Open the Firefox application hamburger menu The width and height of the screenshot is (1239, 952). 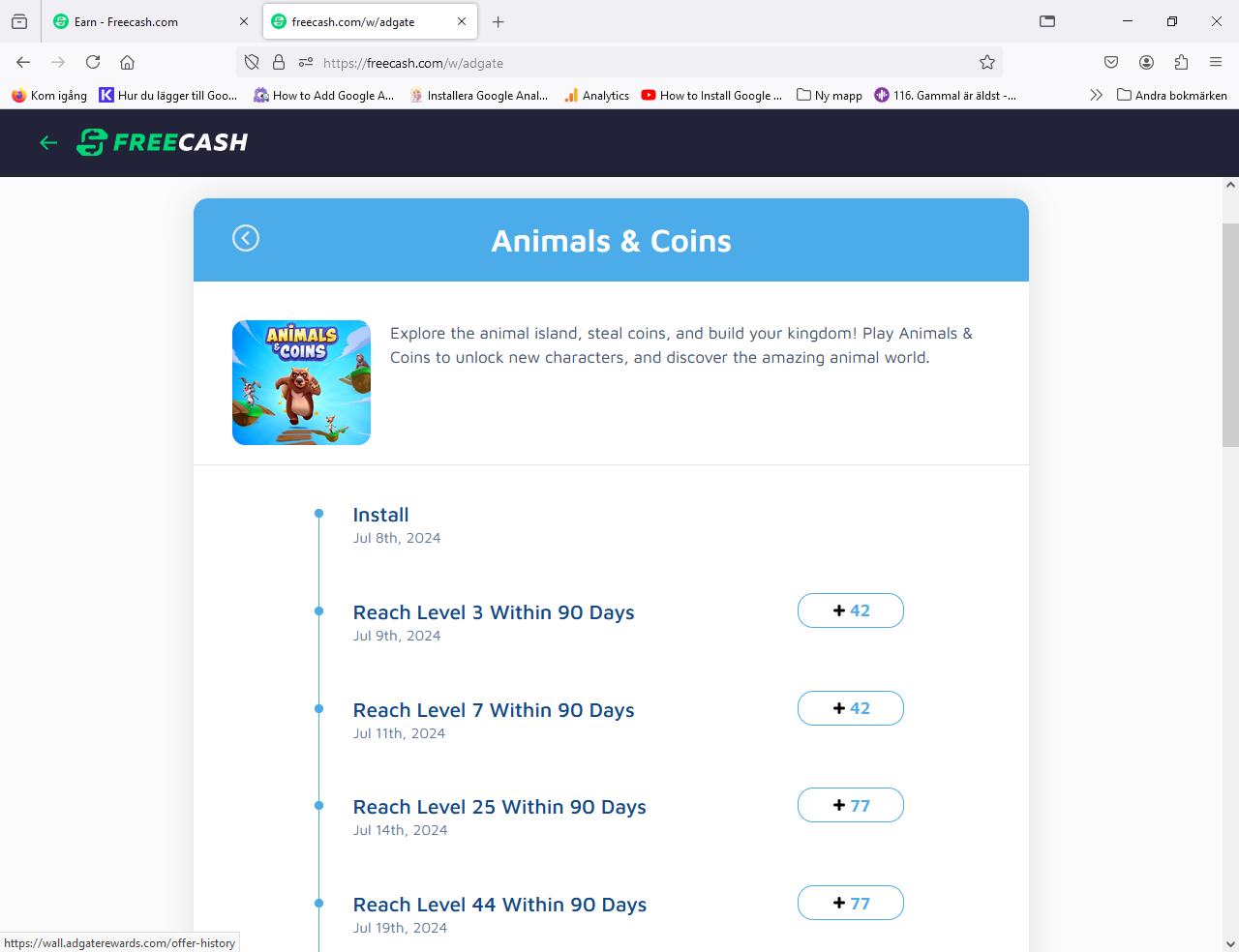1216,62
